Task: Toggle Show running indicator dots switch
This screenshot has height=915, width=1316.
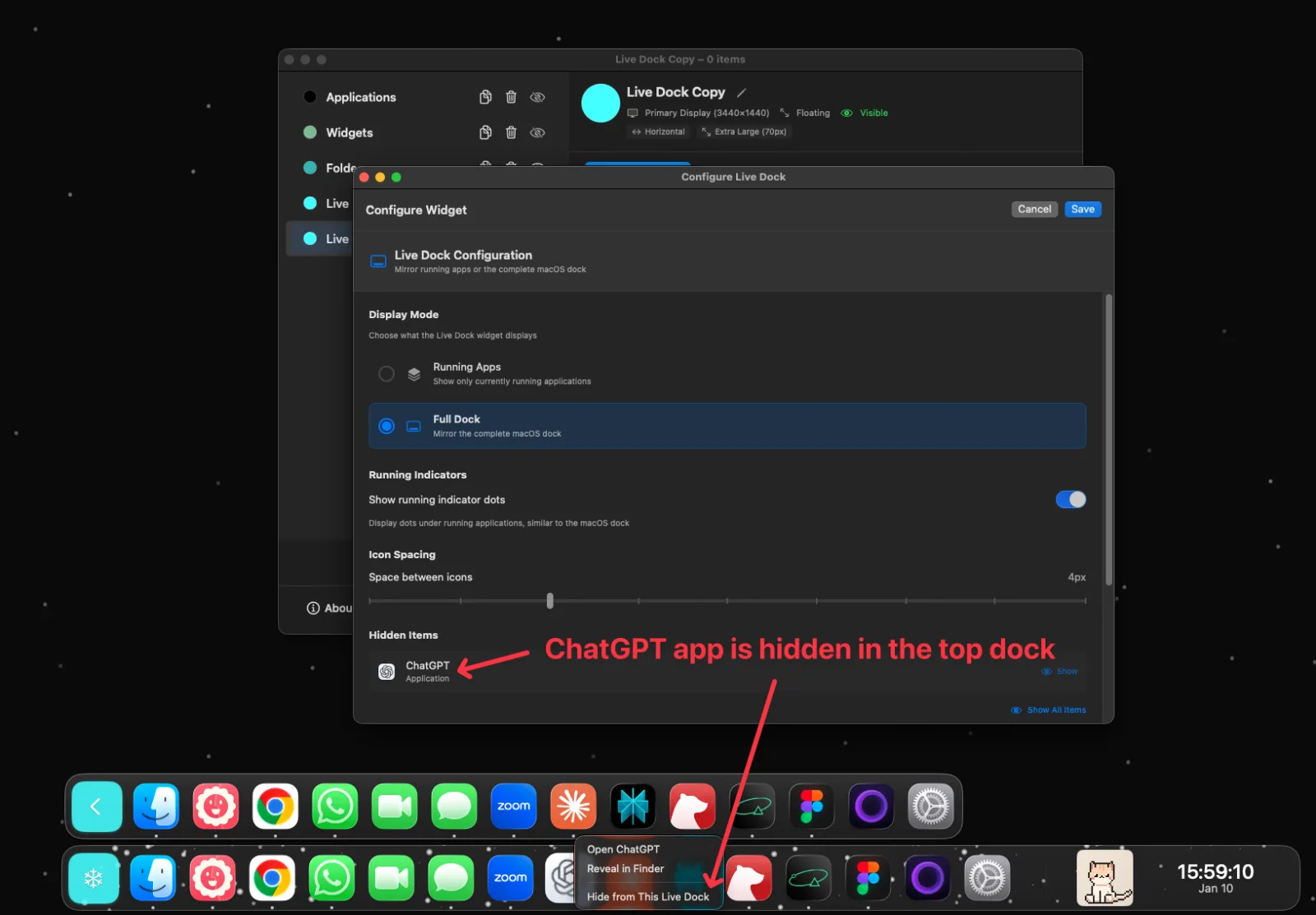Action: coord(1070,500)
